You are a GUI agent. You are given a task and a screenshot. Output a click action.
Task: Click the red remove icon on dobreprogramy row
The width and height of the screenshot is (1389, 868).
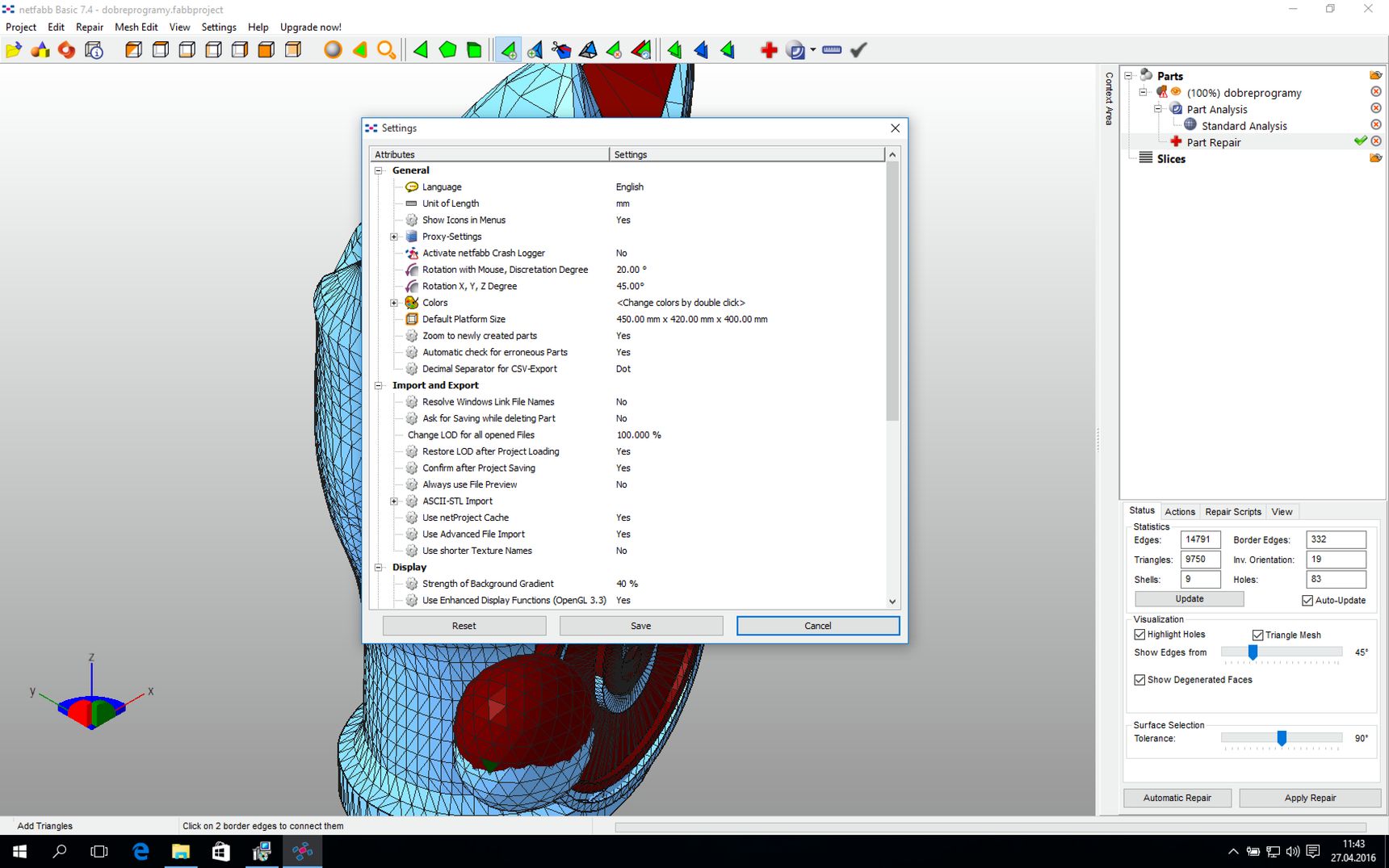(x=1376, y=92)
